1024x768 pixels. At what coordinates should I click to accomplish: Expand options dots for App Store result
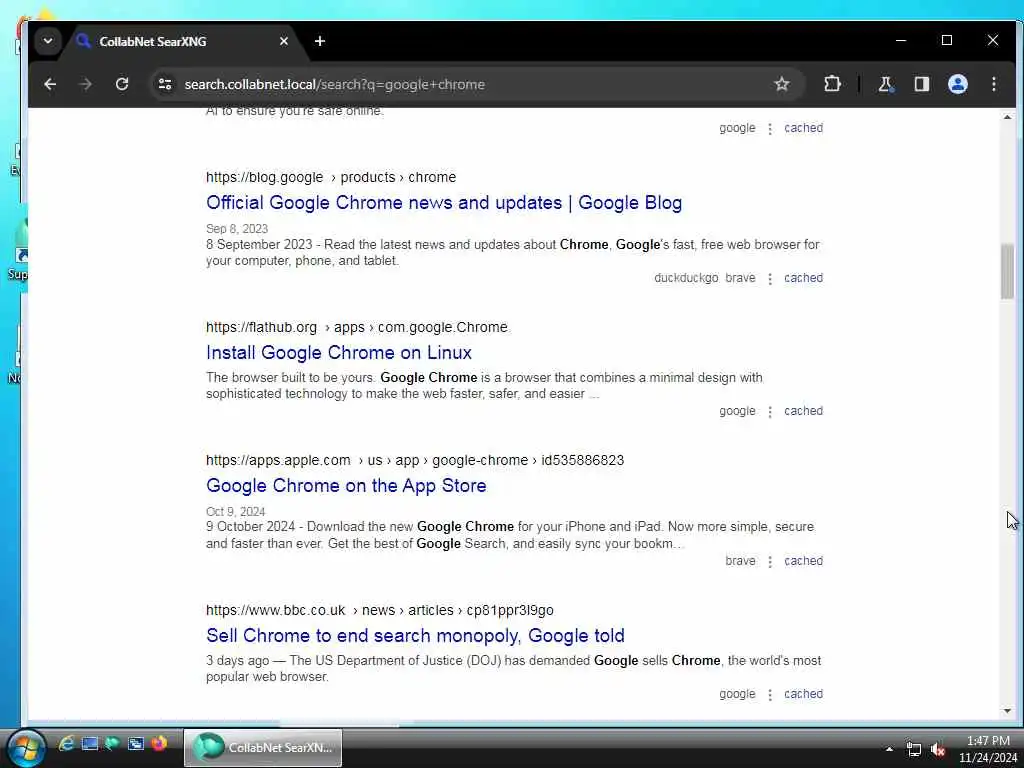click(x=770, y=562)
